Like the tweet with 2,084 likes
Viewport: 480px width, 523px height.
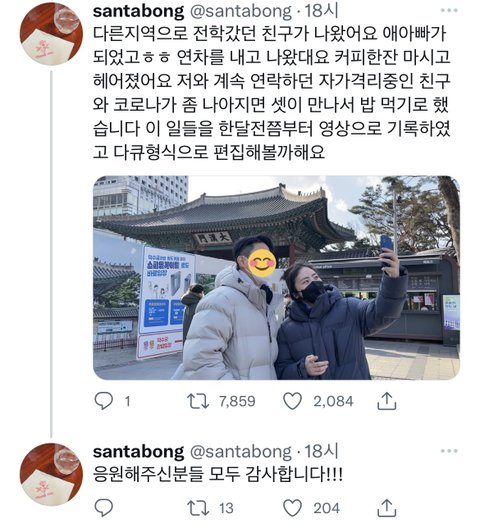tap(293, 401)
